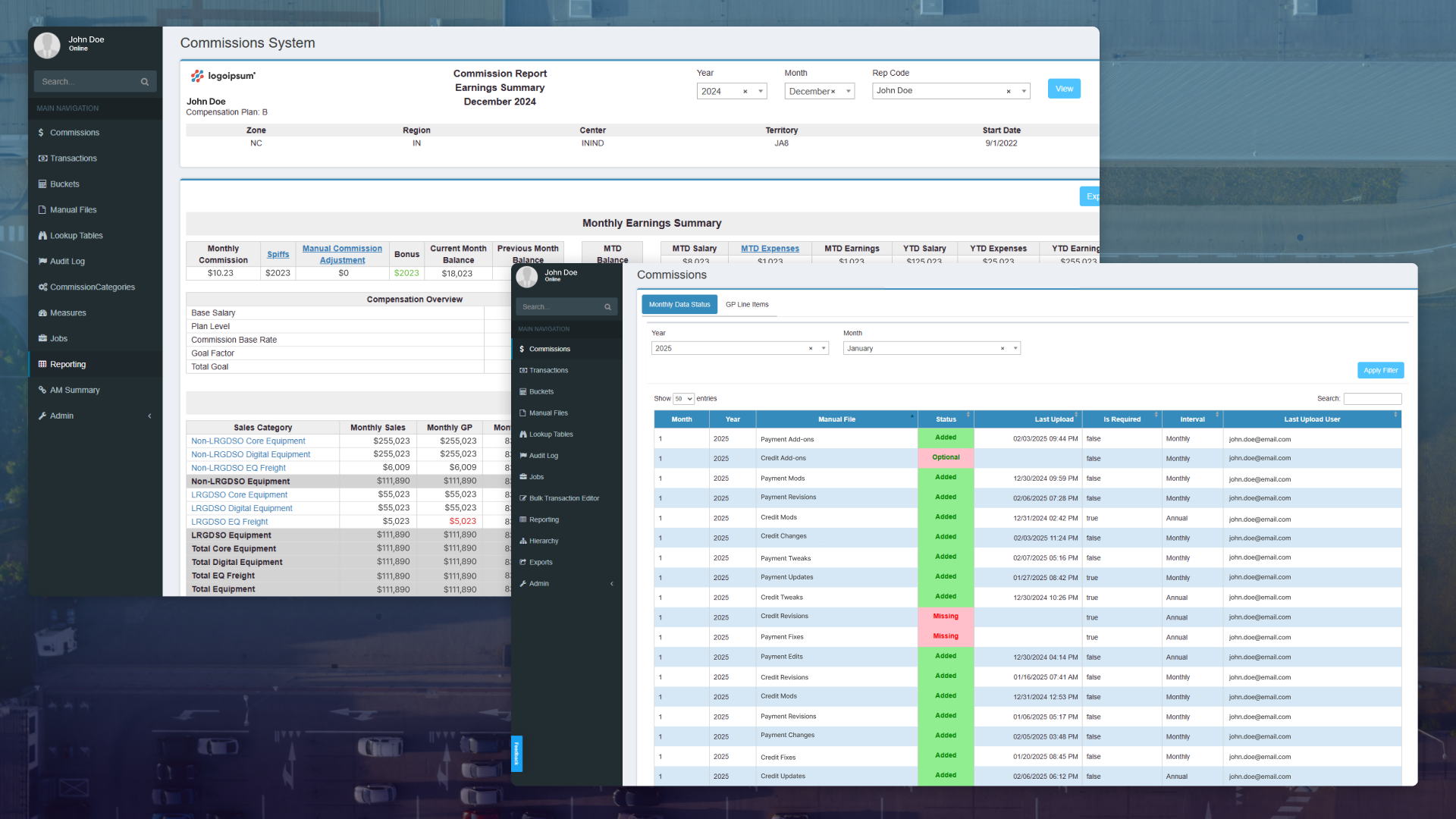
Task: Click the AM Summary link icon
Action: click(x=42, y=391)
